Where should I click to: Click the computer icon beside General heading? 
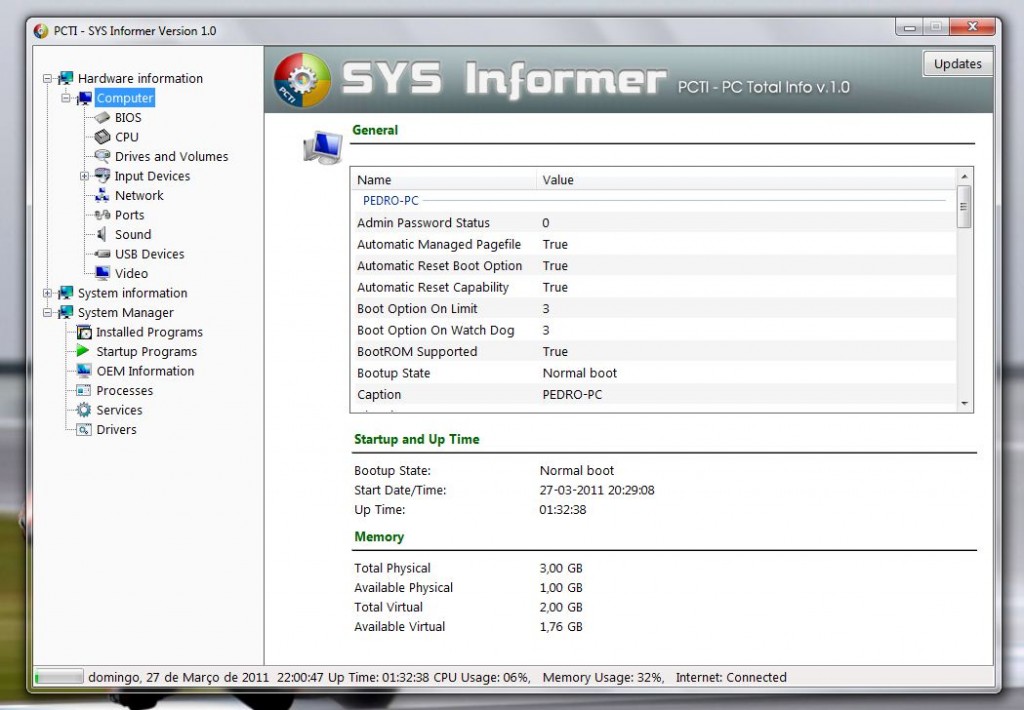pyautogui.click(x=323, y=148)
